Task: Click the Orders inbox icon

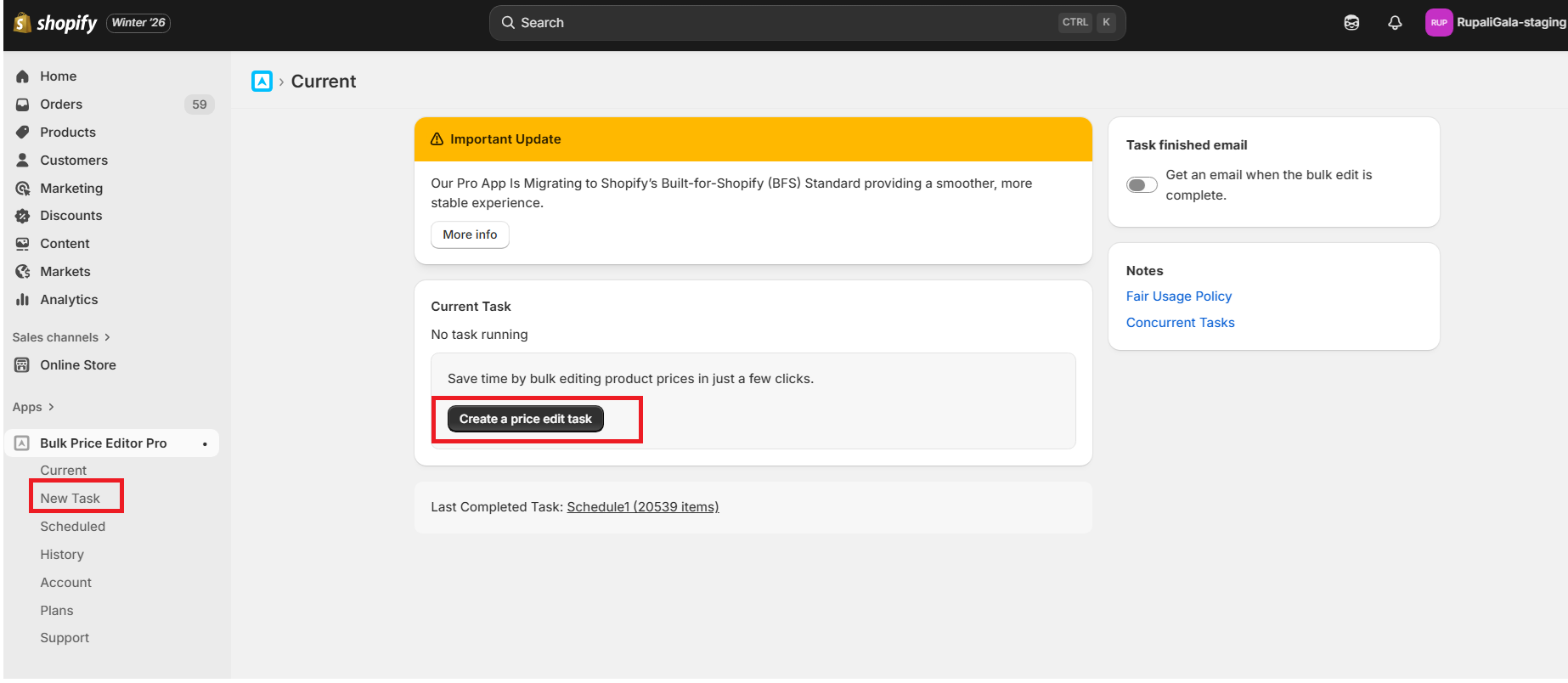Action: pyautogui.click(x=23, y=104)
